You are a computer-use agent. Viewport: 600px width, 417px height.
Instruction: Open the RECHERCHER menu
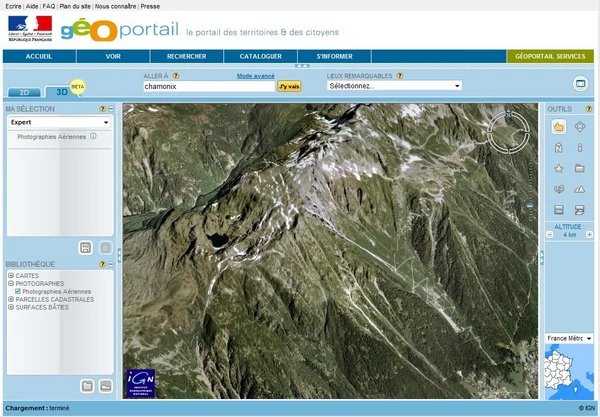(x=187, y=56)
